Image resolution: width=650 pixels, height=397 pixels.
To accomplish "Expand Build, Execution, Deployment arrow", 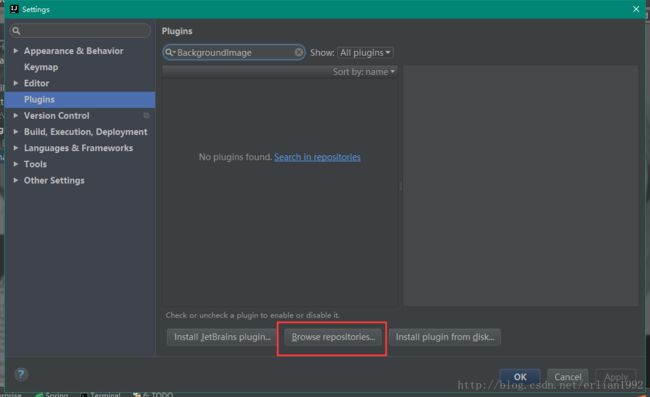I will tap(15, 132).
